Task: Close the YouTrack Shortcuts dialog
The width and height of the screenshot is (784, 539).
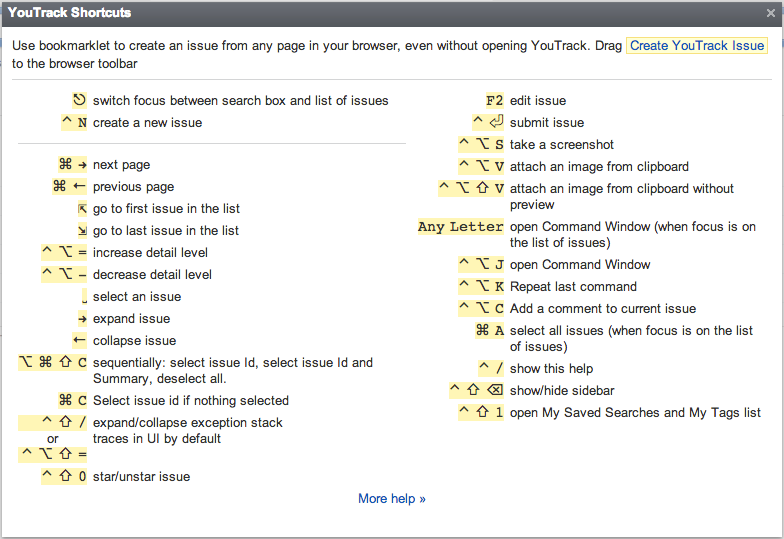Action: [771, 13]
